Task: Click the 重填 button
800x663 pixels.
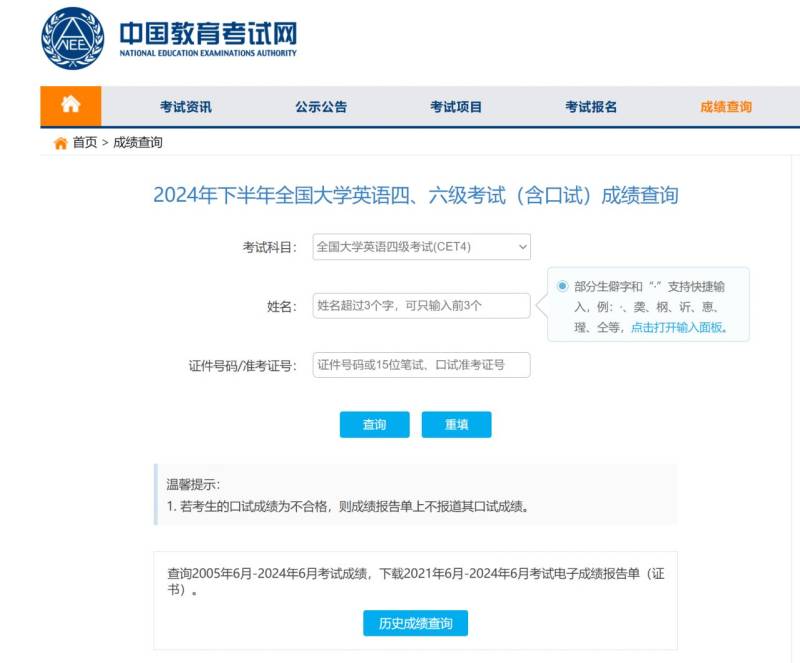Action: [x=457, y=425]
